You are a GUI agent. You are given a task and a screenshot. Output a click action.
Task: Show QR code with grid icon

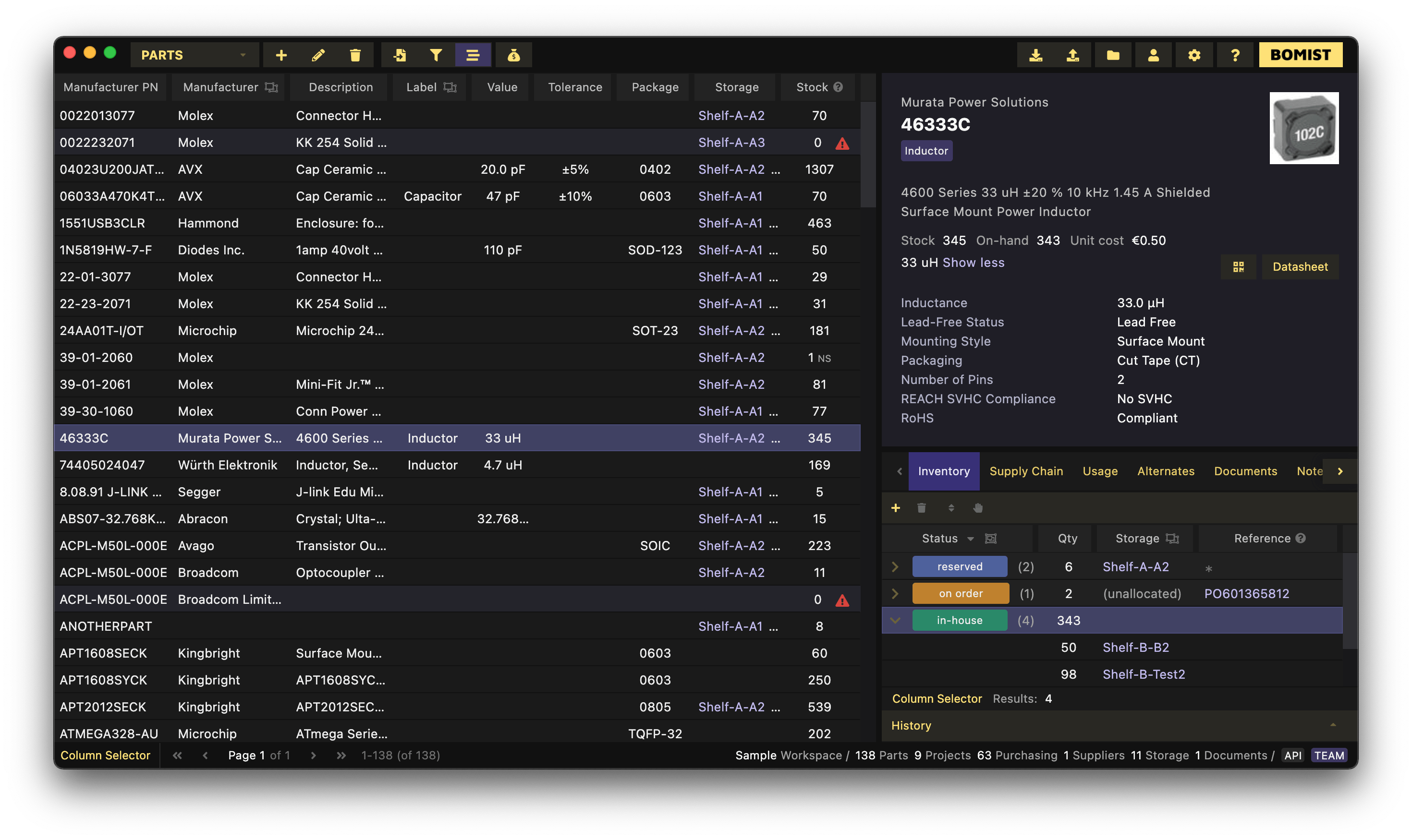pos(1238,266)
